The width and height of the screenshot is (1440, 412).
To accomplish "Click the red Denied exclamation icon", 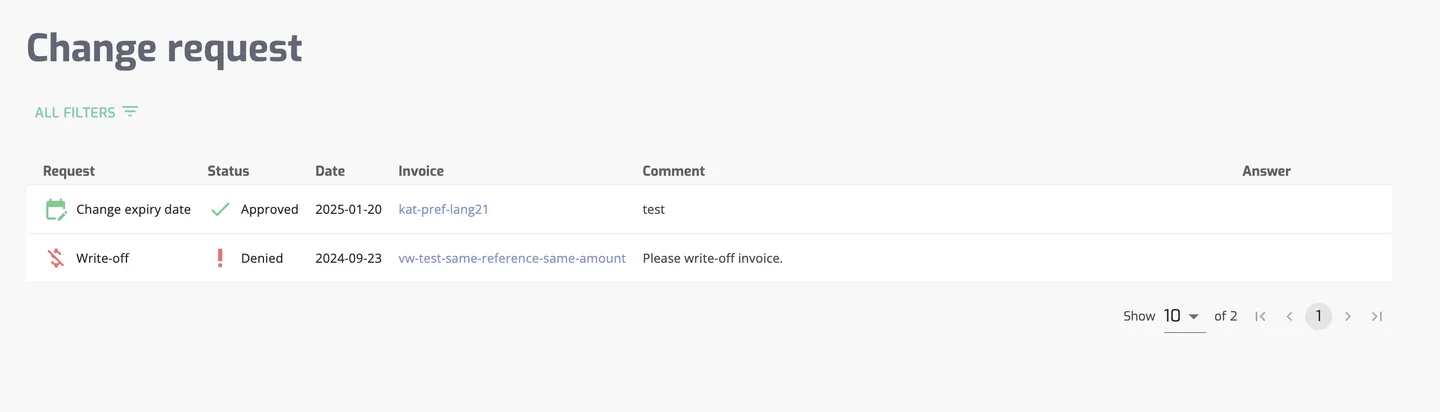I will click(220, 258).
